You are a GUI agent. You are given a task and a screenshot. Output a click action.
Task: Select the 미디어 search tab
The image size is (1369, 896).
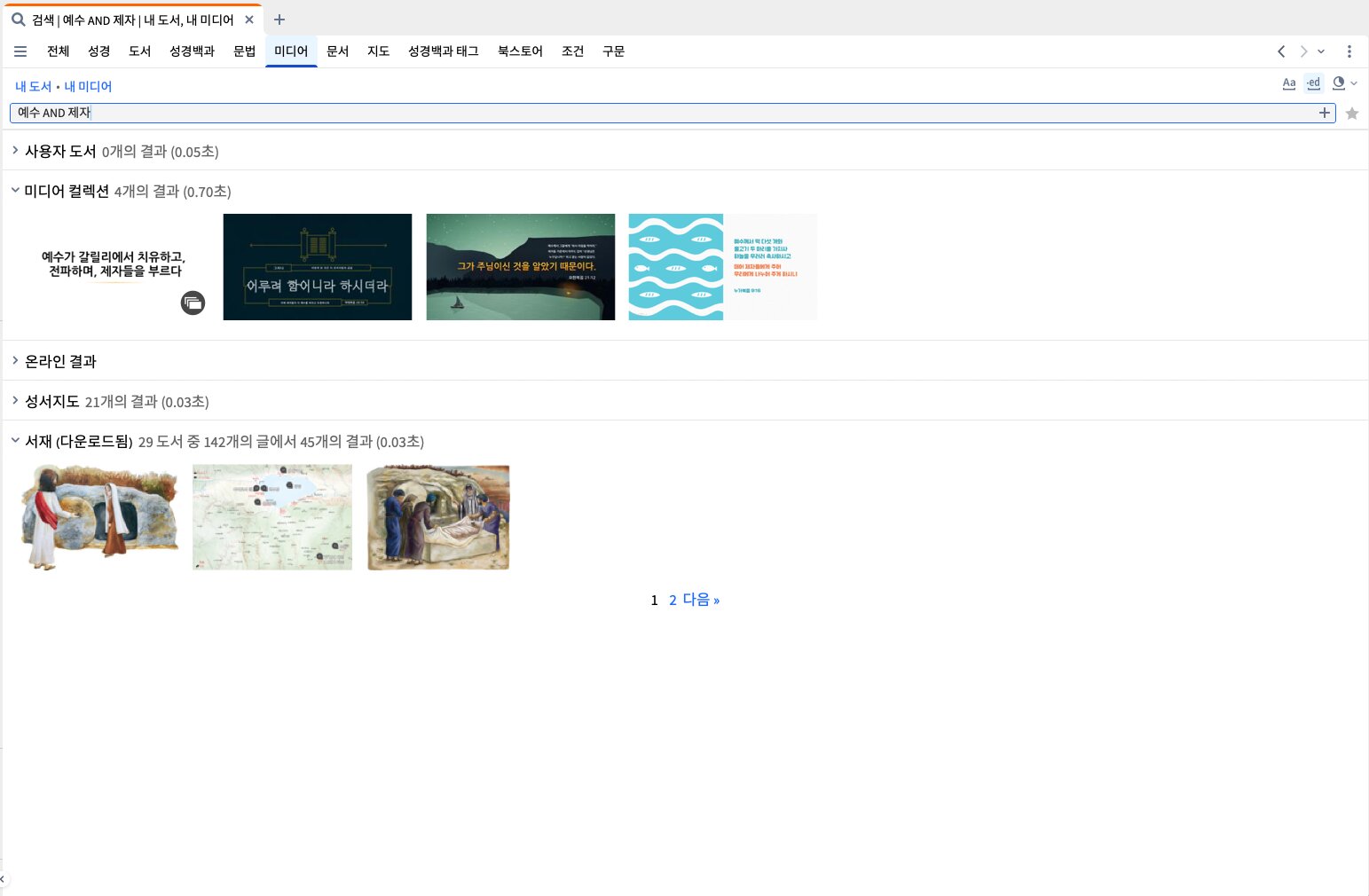tap(291, 51)
